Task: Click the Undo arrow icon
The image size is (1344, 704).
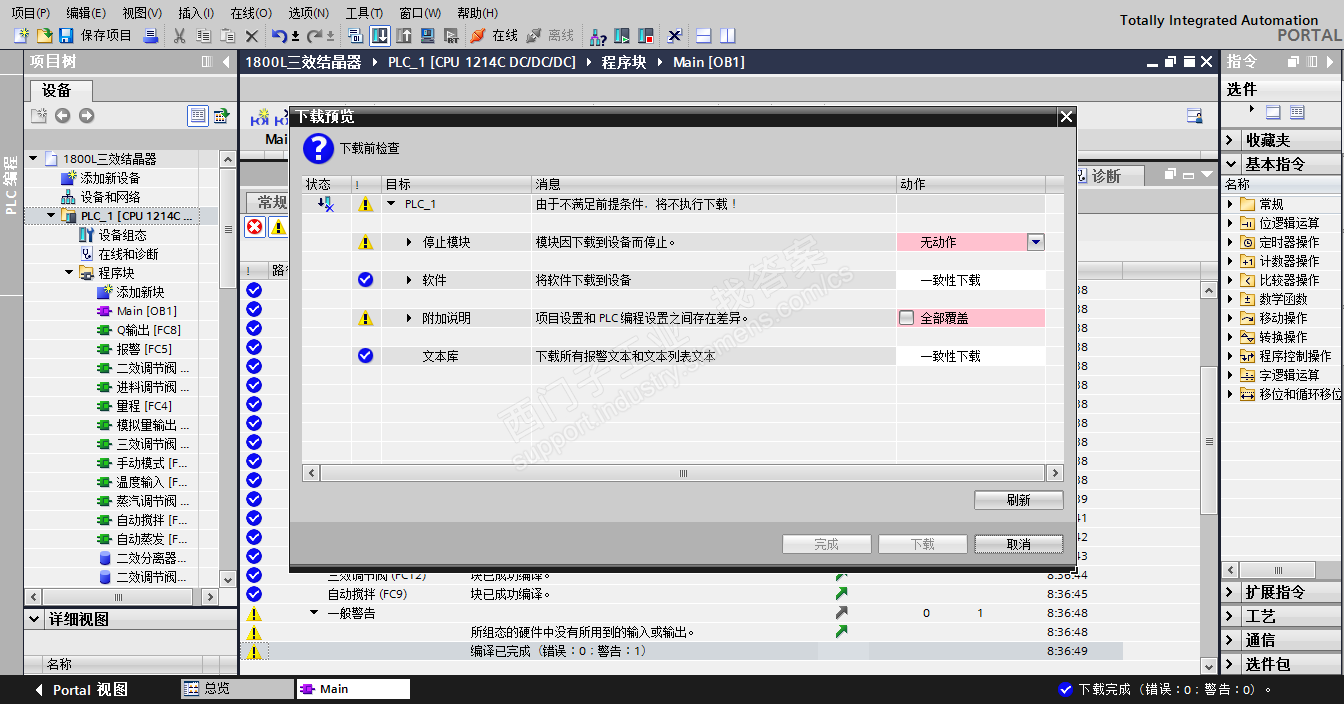Action: point(279,36)
